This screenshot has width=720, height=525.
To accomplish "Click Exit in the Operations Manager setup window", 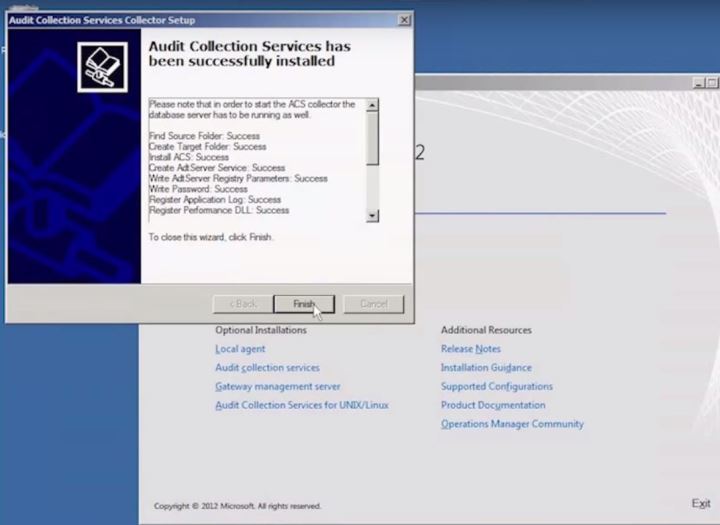I will 701,503.
